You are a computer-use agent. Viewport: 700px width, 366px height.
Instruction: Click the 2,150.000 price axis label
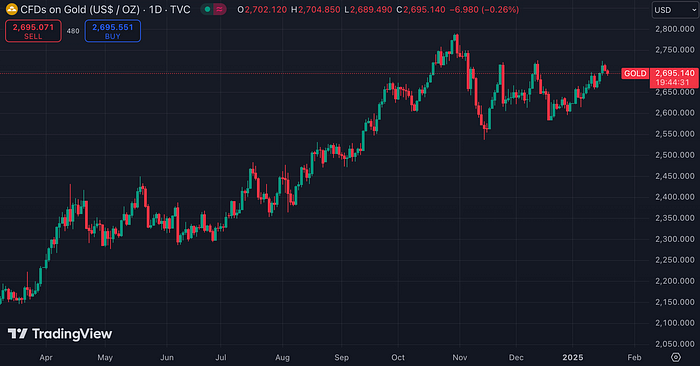675,302
